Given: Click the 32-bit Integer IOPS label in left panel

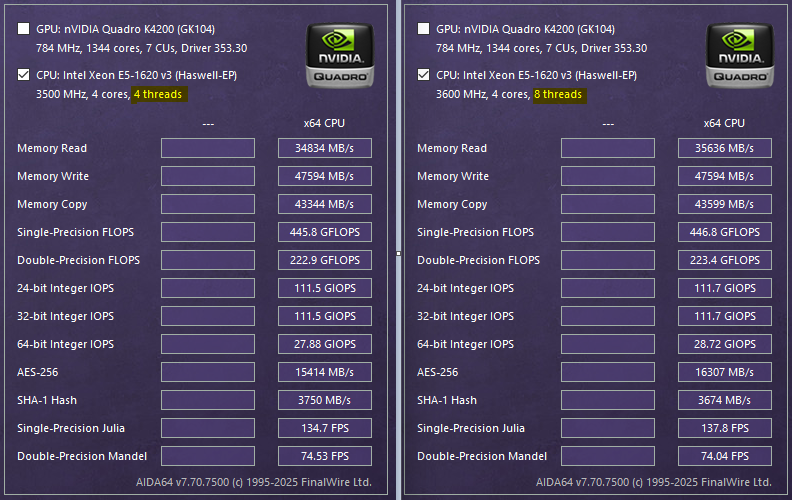Looking at the screenshot, I should pos(66,316).
